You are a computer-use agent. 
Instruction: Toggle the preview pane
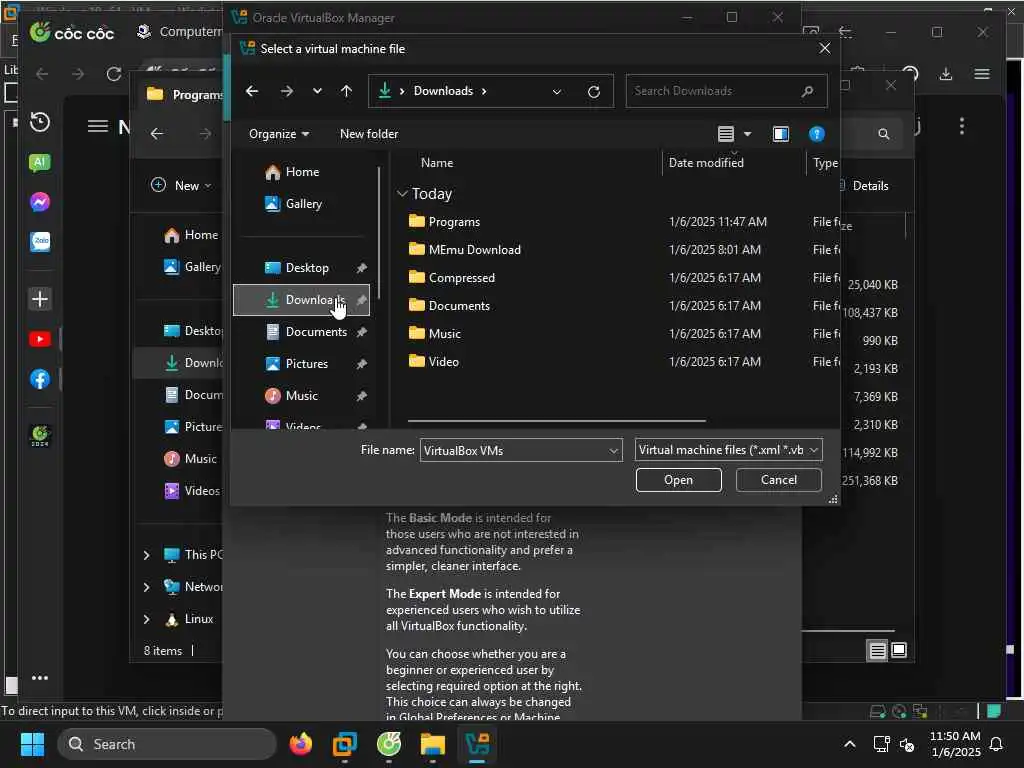780,134
